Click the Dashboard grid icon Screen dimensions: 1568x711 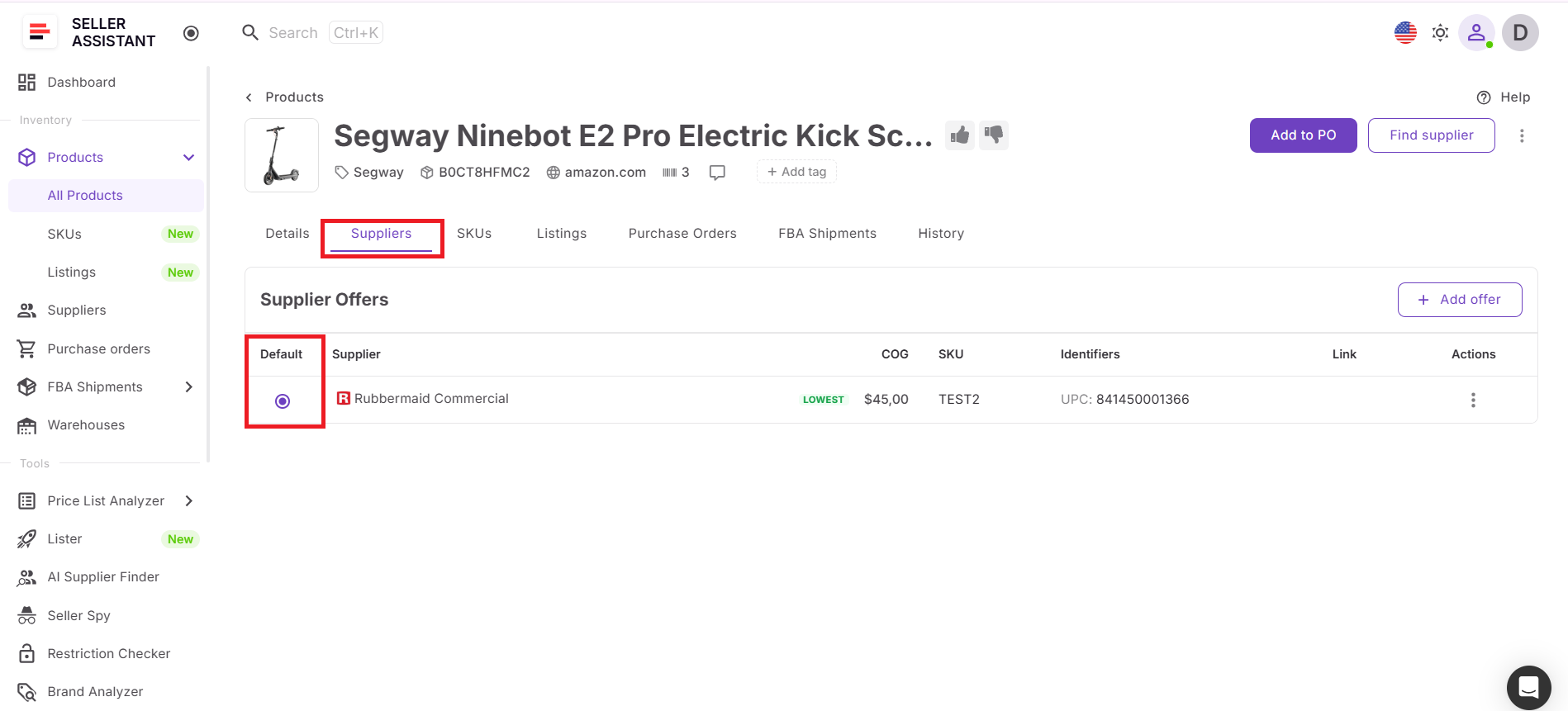(x=27, y=83)
